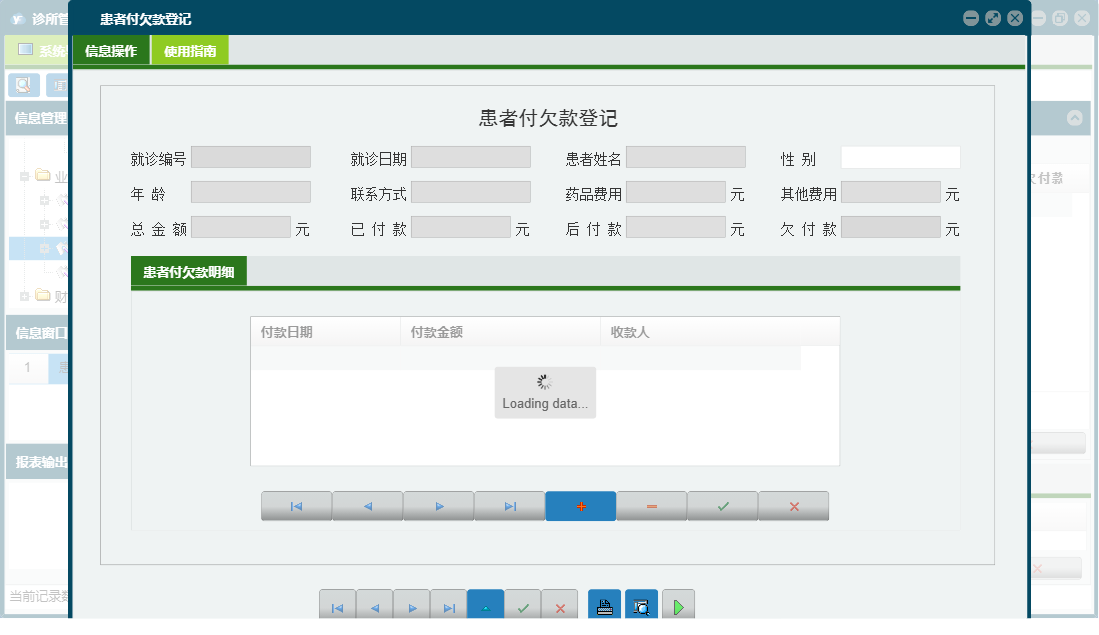Click the green run arrow icon
Screen dimensions: 1099x635
coord(677,604)
